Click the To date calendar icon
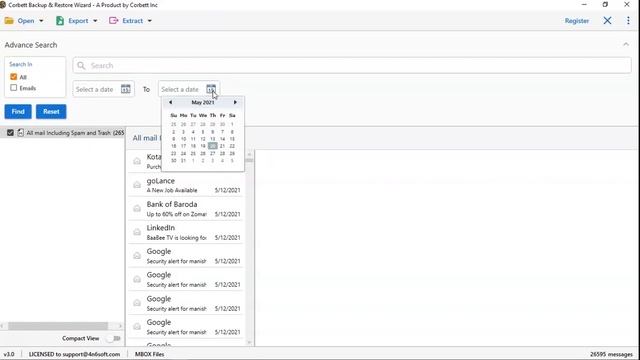This screenshot has width=640, height=360. (211, 89)
